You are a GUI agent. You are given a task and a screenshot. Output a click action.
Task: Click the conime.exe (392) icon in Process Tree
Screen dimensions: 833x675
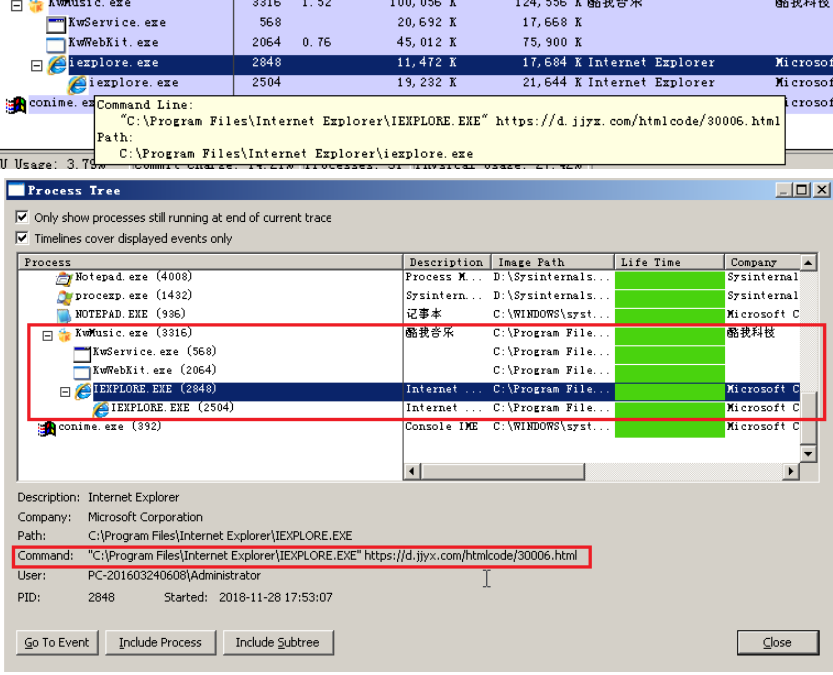click(x=47, y=429)
